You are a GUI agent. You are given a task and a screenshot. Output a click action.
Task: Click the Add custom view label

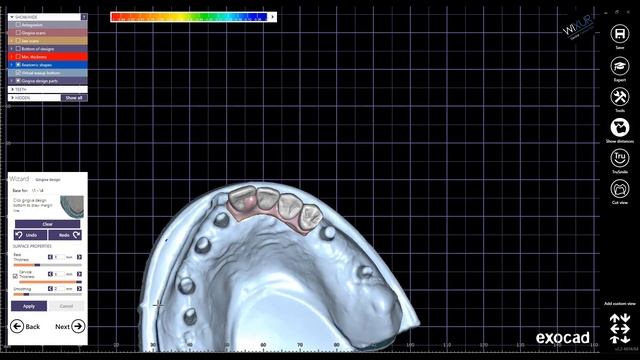[x=620, y=304]
